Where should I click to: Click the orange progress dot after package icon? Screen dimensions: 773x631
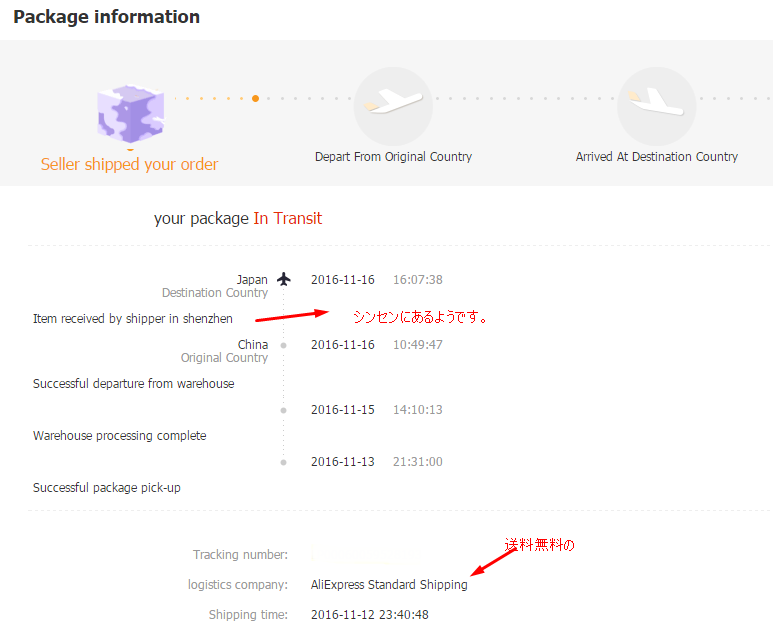[x=256, y=99]
